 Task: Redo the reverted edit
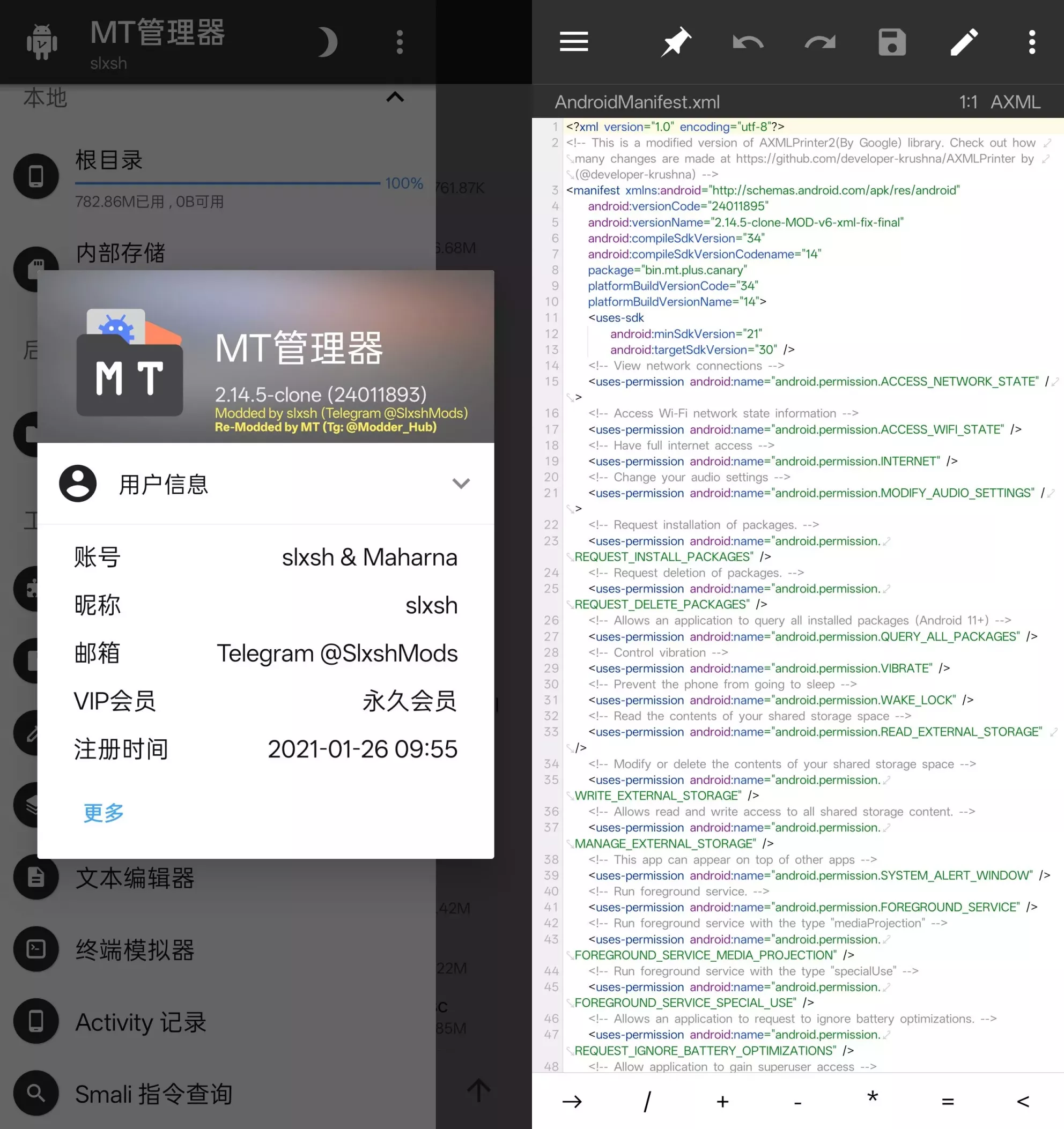[x=820, y=42]
